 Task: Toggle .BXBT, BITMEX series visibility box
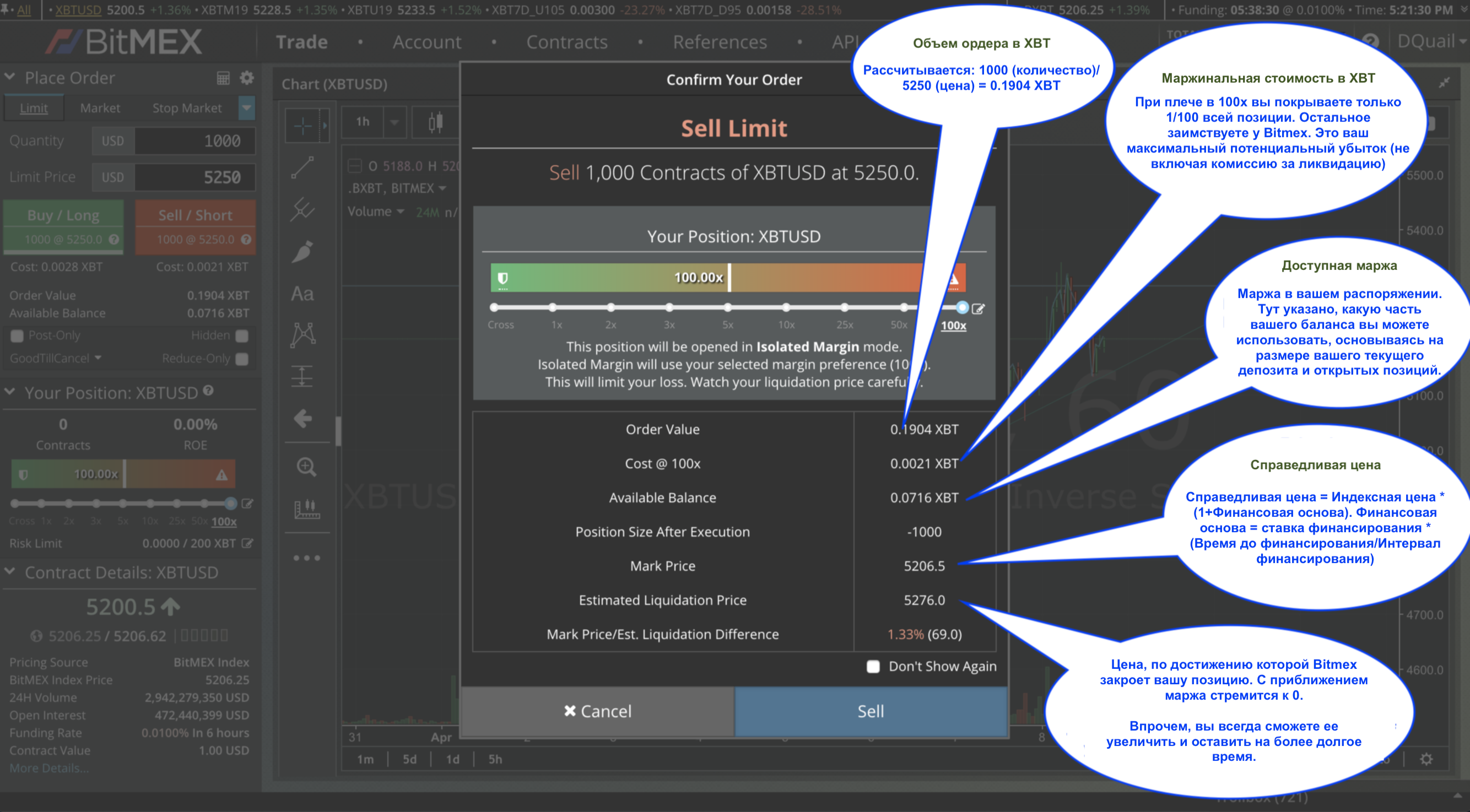point(354,166)
